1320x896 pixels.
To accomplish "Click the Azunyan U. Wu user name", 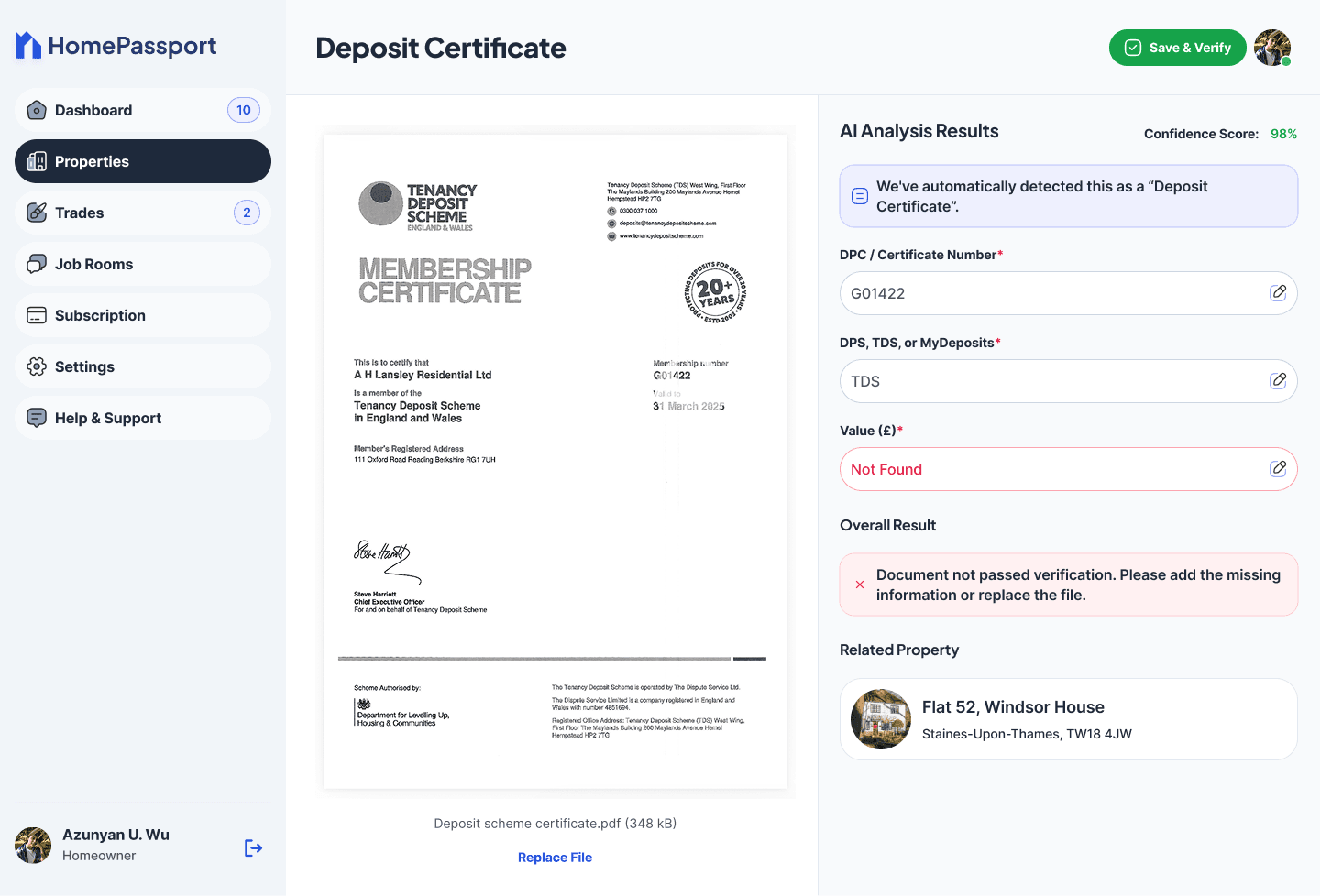I will [x=115, y=835].
